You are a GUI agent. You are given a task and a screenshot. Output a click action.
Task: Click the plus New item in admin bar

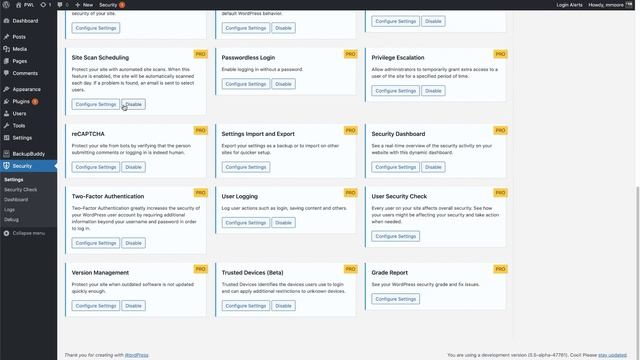(x=84, y=5)
